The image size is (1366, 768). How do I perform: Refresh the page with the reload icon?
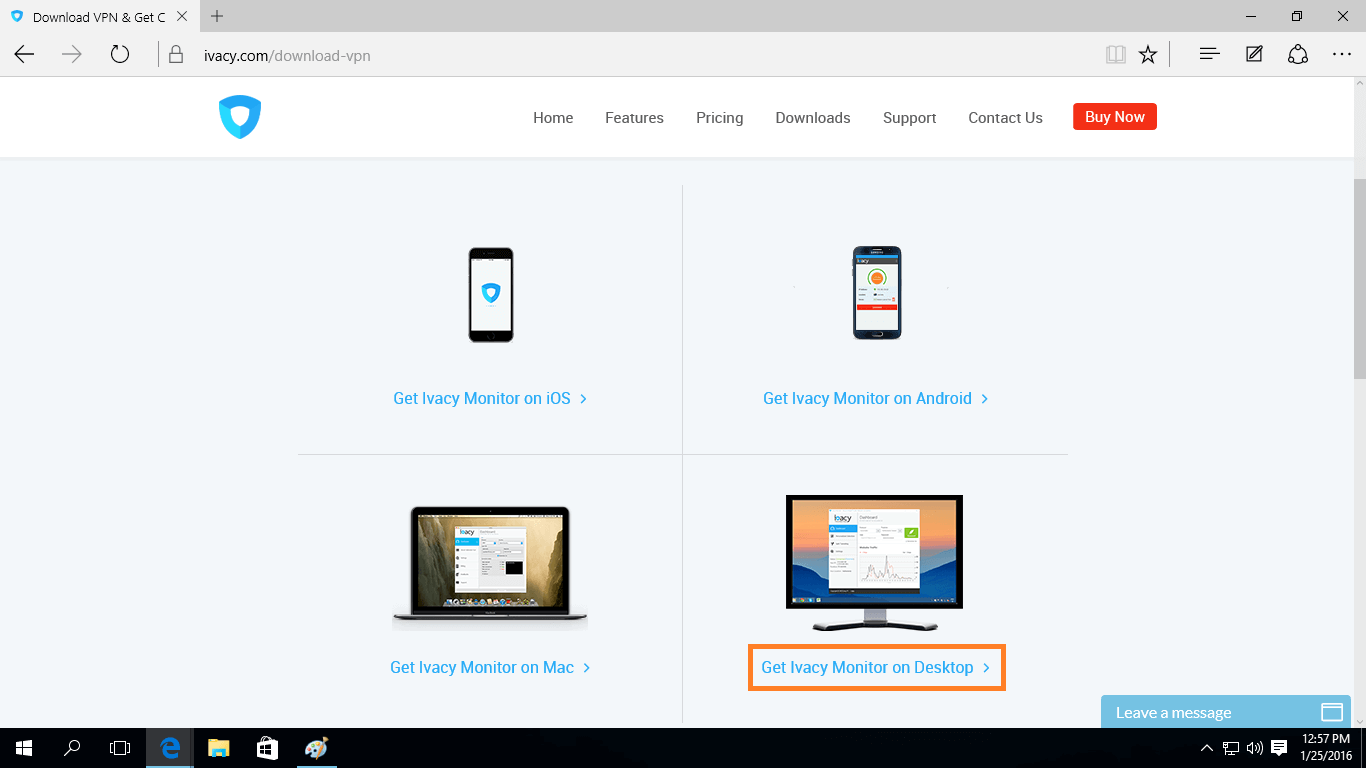(120, 55)
